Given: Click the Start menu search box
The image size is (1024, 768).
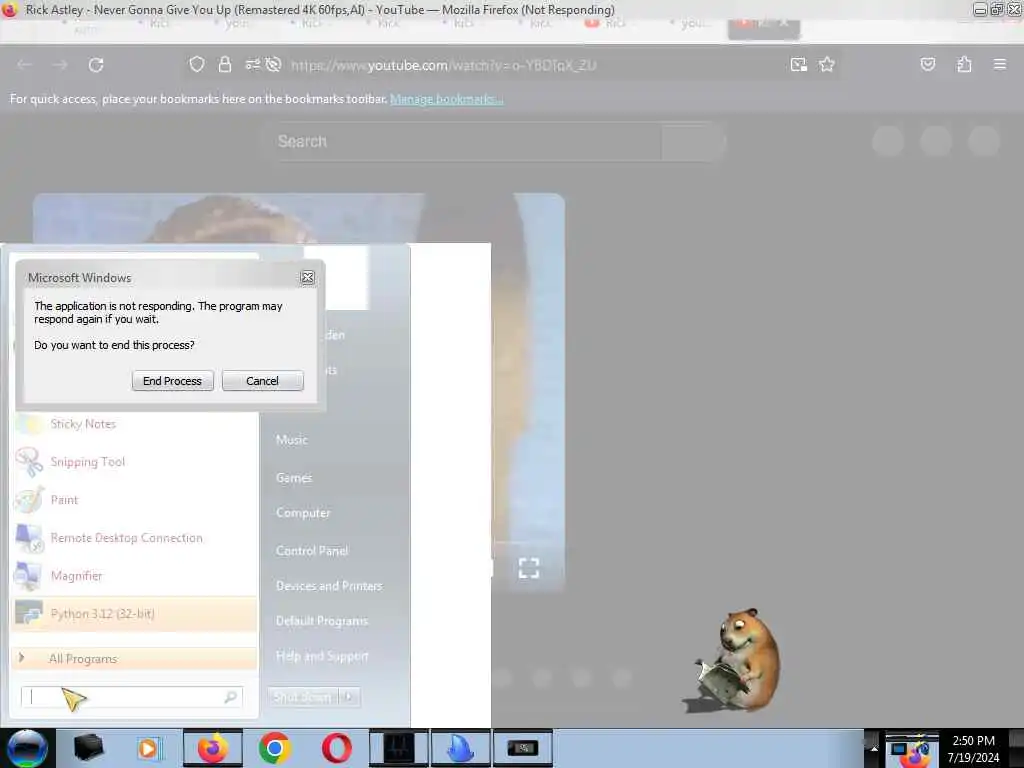Looking at the screenshot, I should (131, 697).
